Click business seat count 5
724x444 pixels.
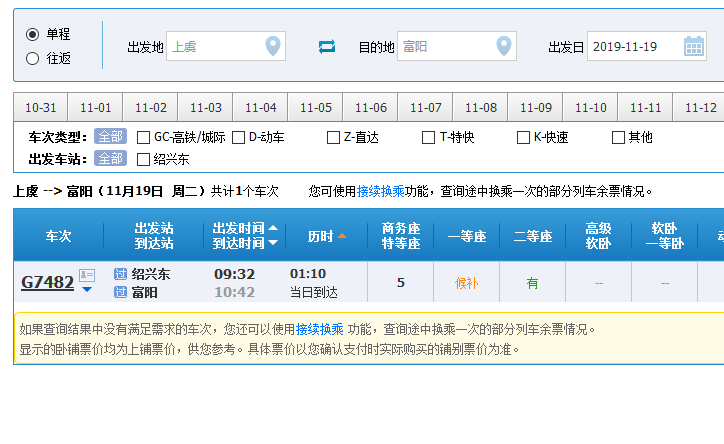click(x=401, y=282)
